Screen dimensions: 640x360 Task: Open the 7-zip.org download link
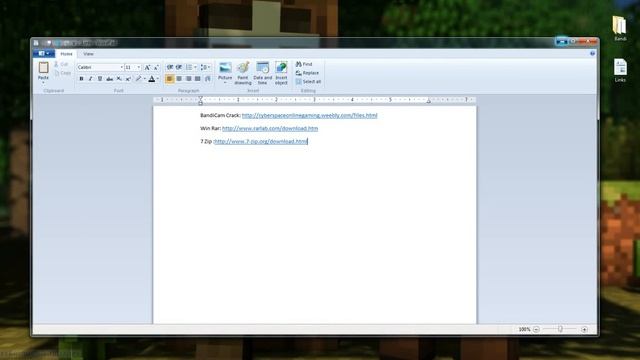click(x=261, y=142)
